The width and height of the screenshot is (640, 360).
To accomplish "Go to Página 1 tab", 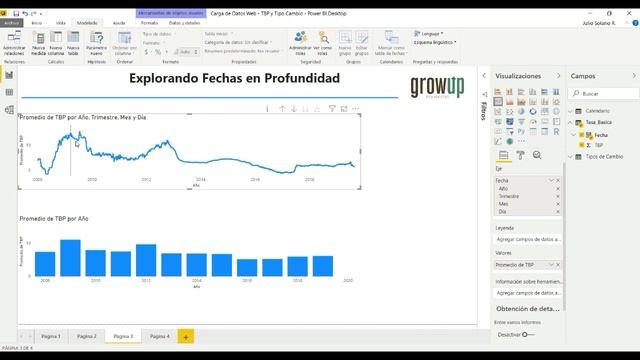I will point(51,336).
